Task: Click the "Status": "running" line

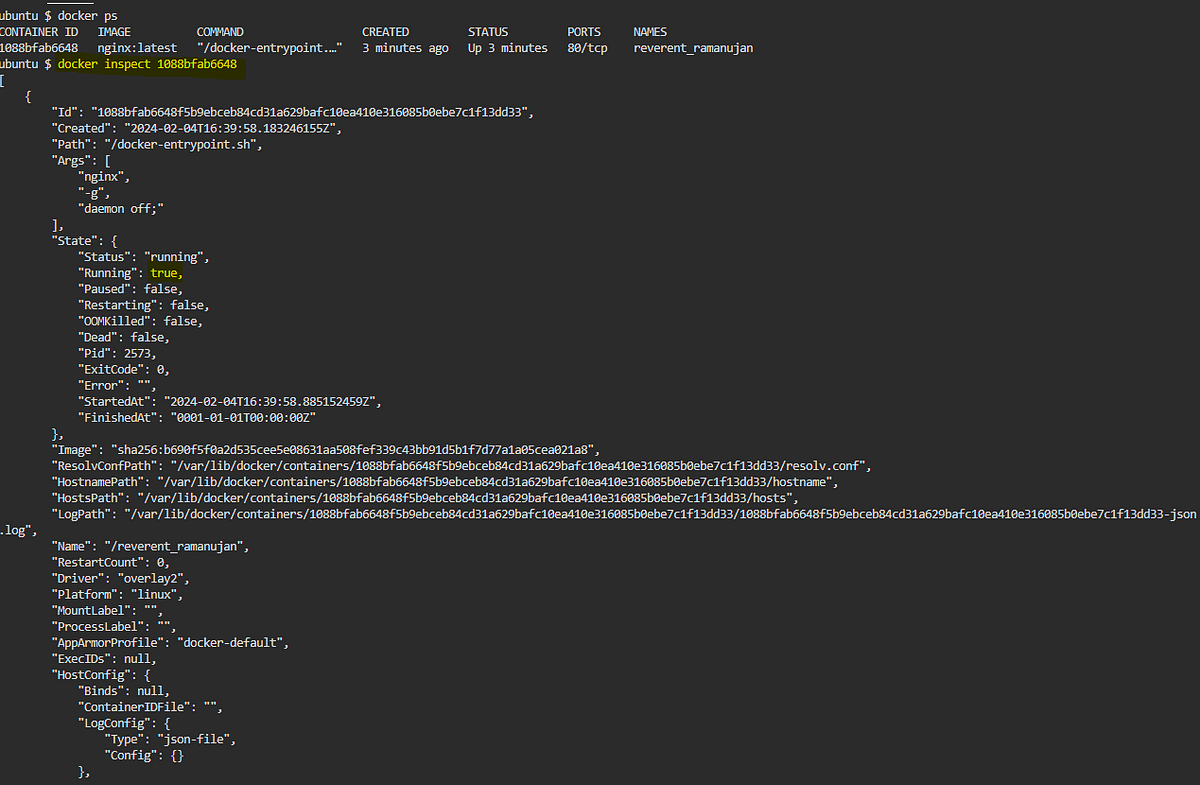Action: click(144, 257)
